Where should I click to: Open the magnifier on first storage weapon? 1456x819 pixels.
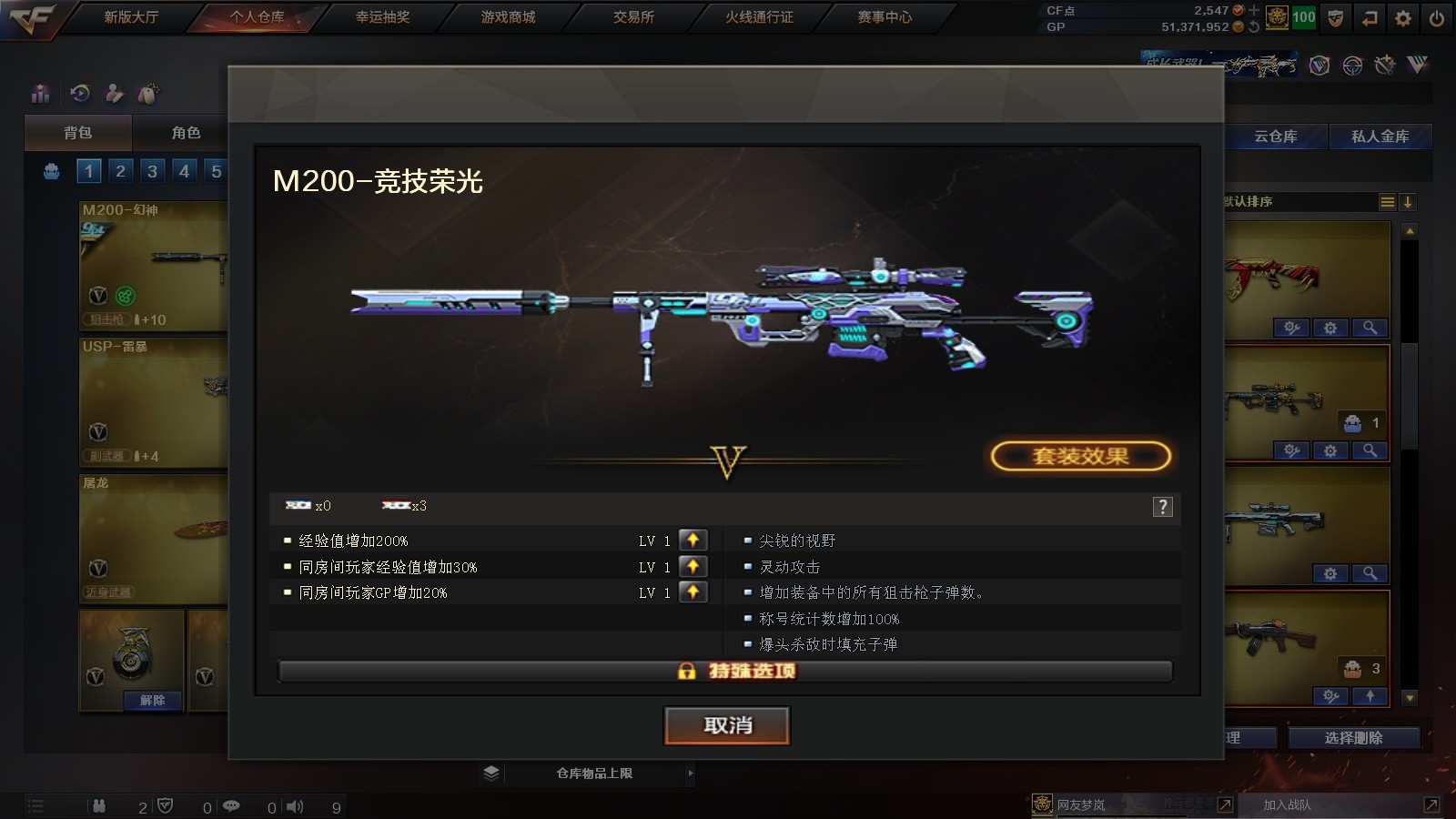point(1369,328)
